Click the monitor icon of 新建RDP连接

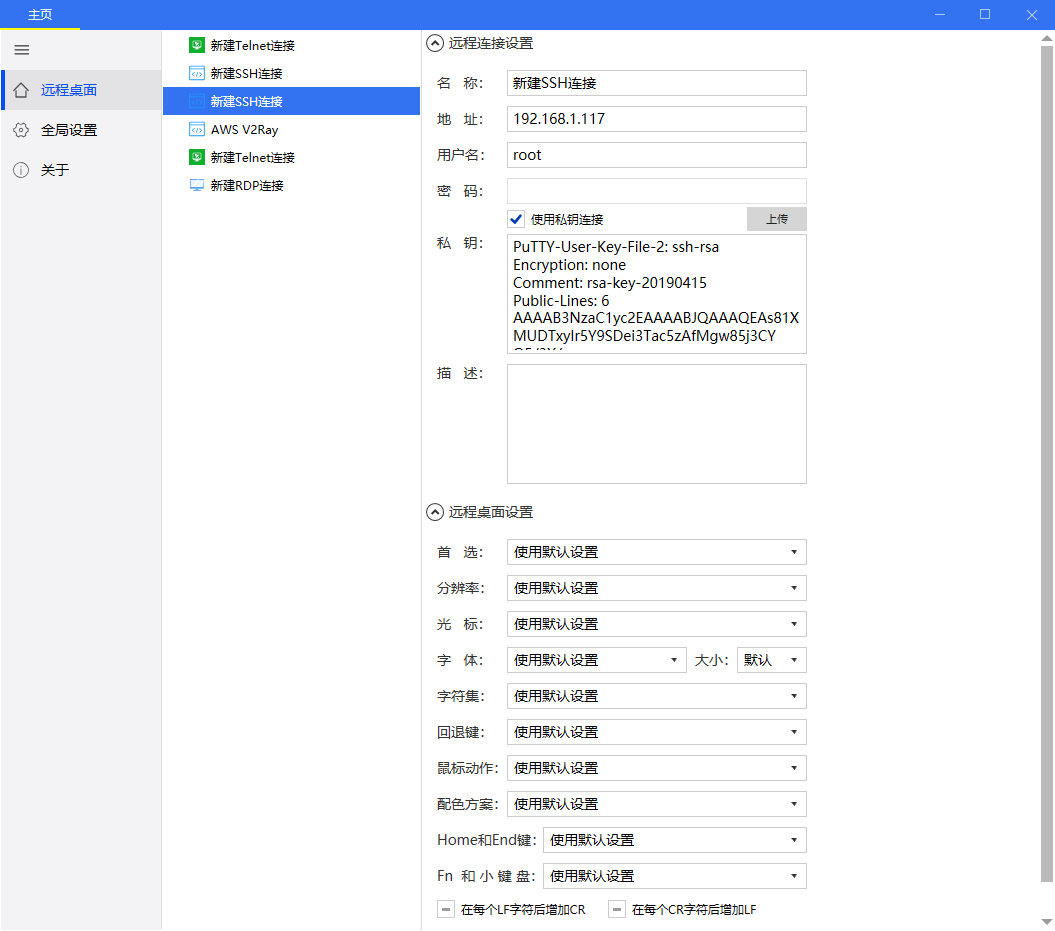pos(196,185)
